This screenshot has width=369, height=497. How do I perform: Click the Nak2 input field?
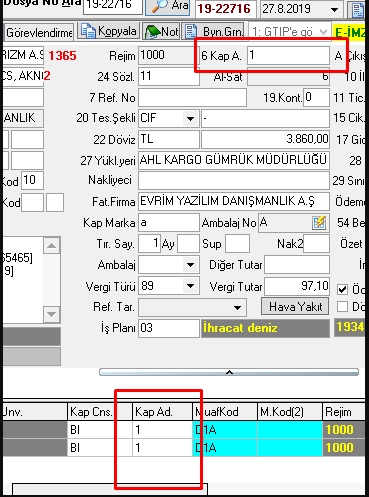click(316, 244)
